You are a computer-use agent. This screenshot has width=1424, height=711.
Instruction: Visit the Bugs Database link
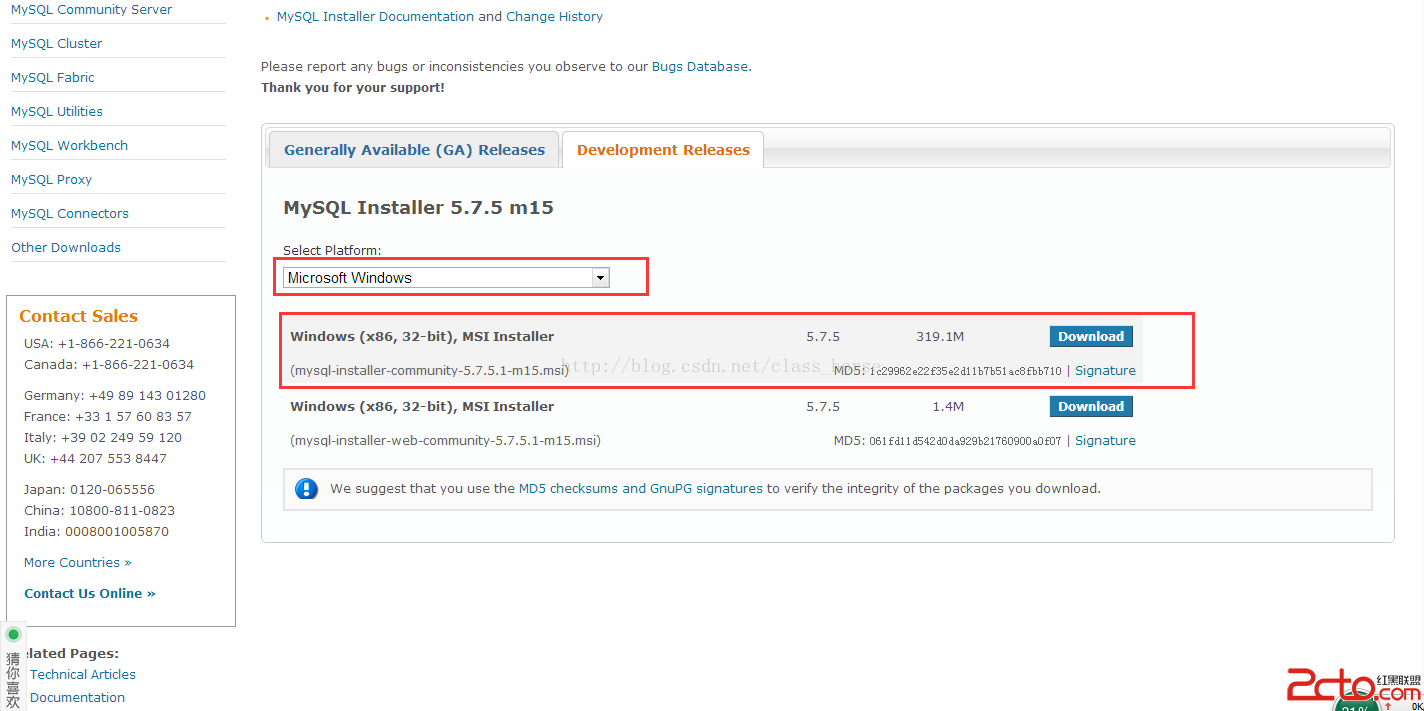point(699,67)
